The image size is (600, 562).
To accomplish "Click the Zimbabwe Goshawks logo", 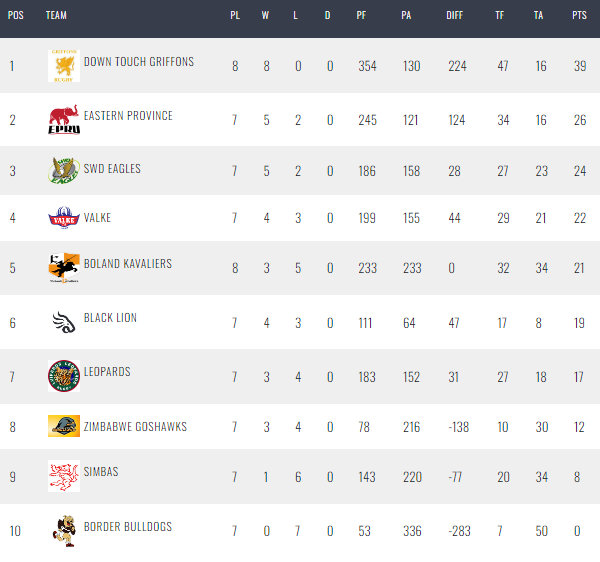I will 64,426.
